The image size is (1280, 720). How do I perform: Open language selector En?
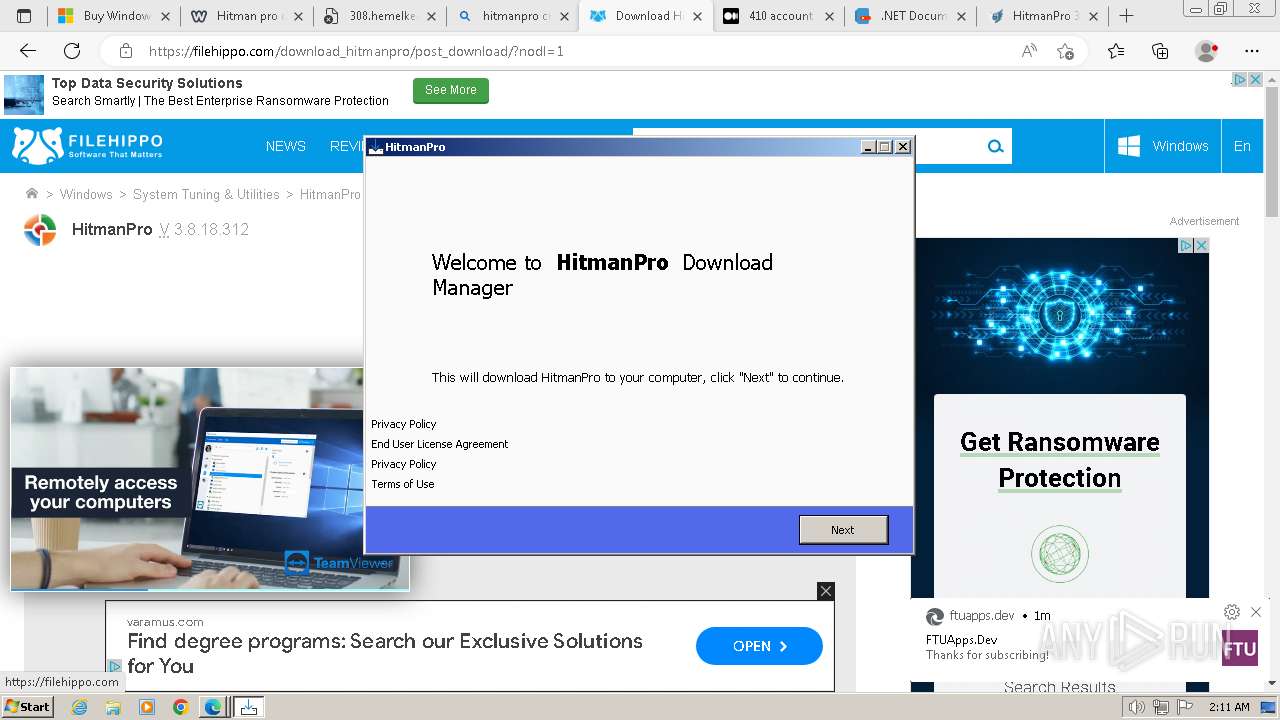tap(1242, 146)
